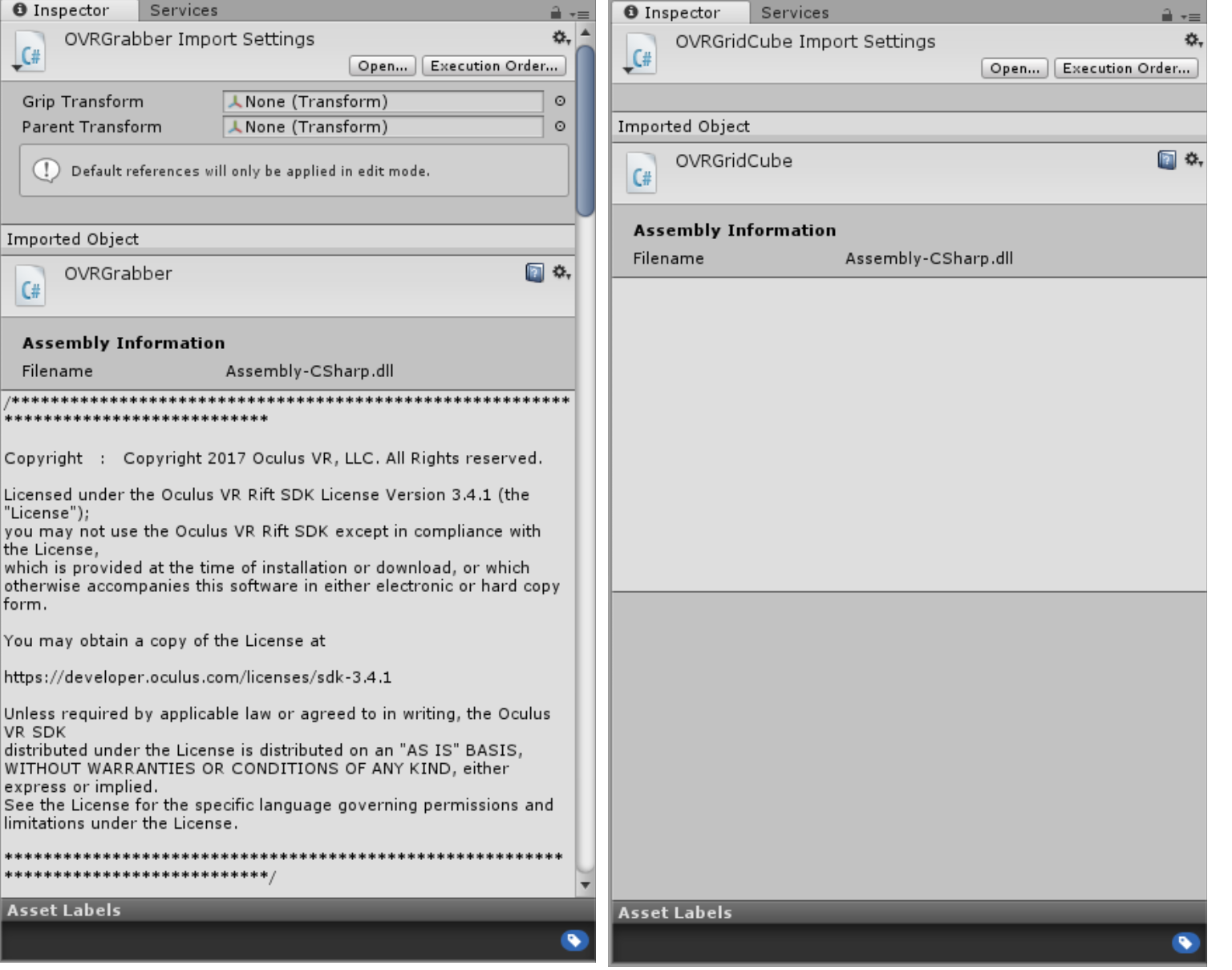Switch to the left Services tab
The image size is (1232, 970).
point(184,10)
